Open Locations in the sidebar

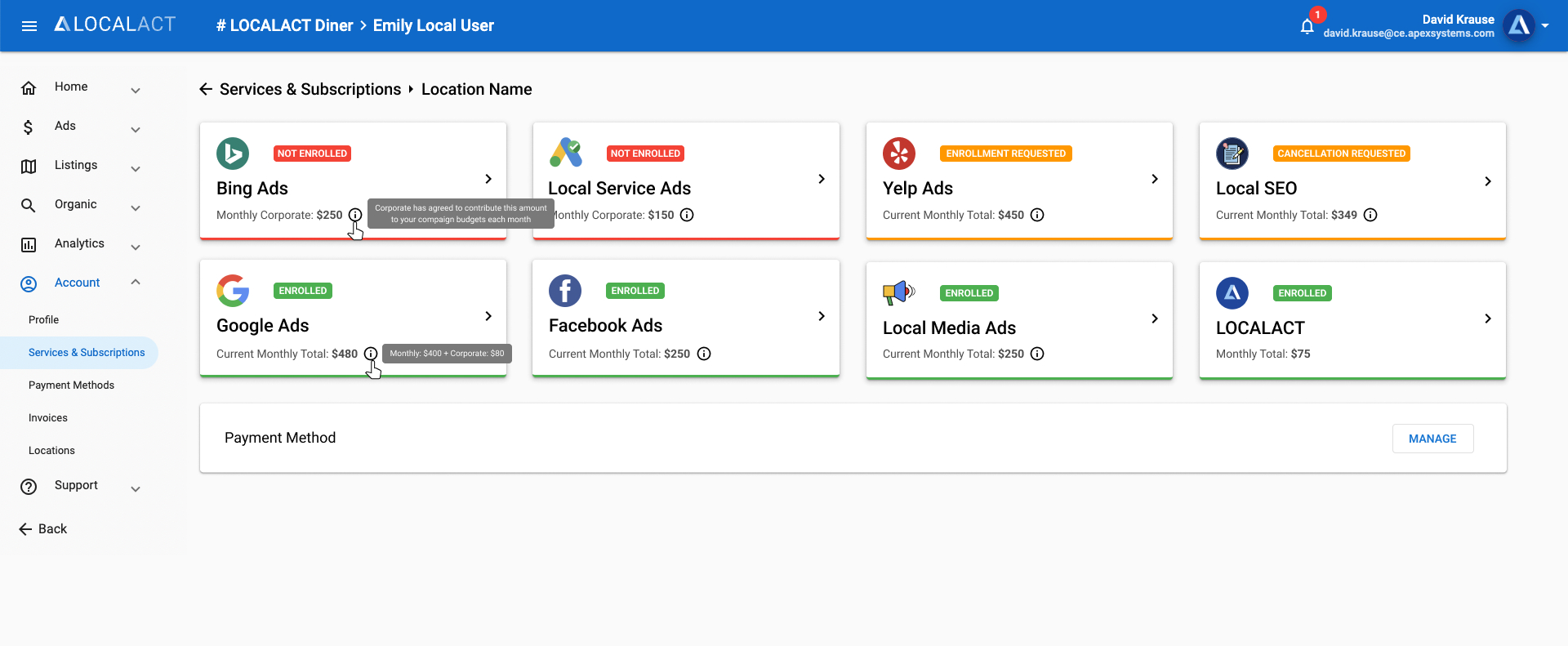pos(51,451)
